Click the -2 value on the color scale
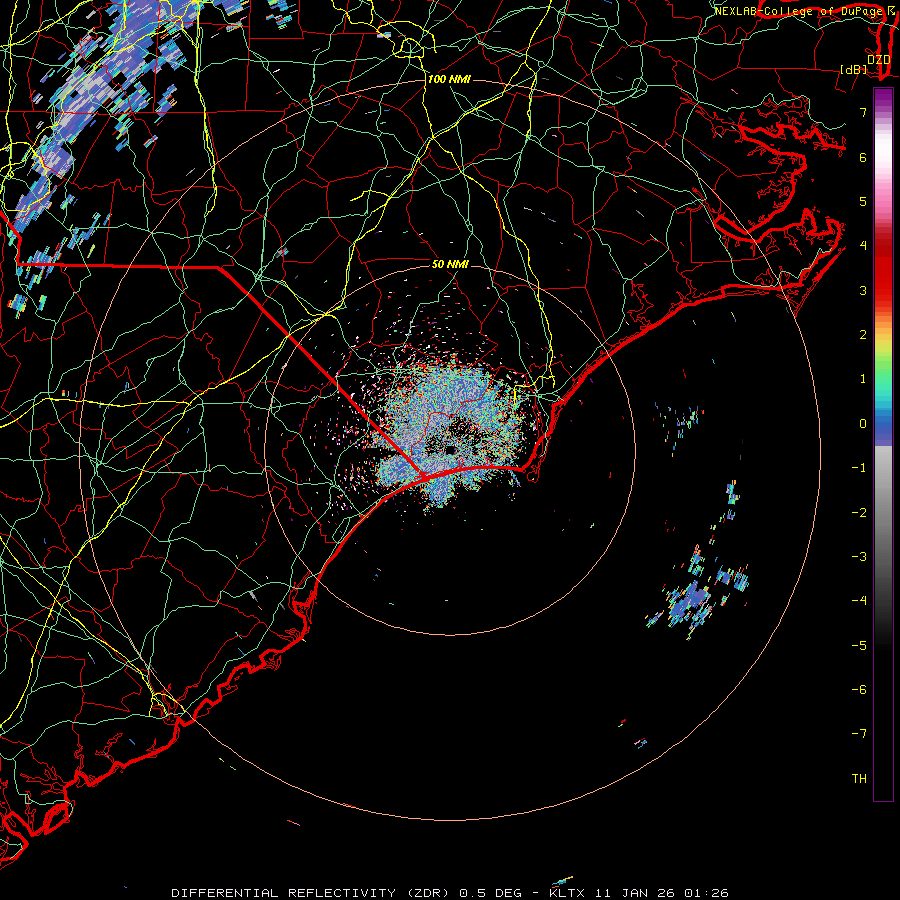Viewport: 900px width, 900px height. click(x=859, y=513)
